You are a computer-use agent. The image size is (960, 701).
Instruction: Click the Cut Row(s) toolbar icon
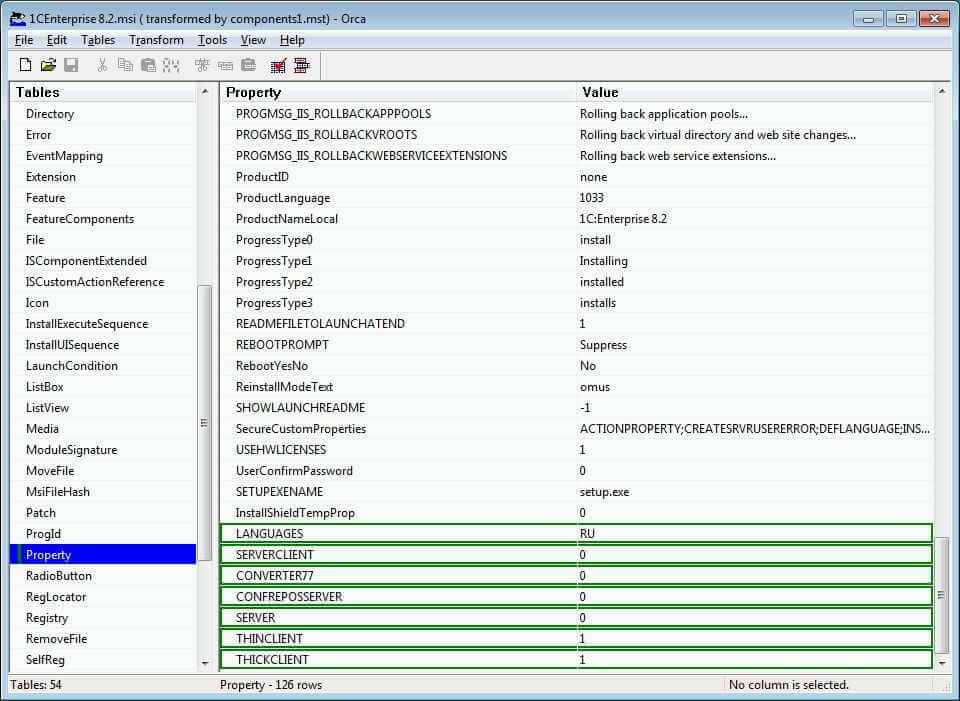[x=202, y=65]
